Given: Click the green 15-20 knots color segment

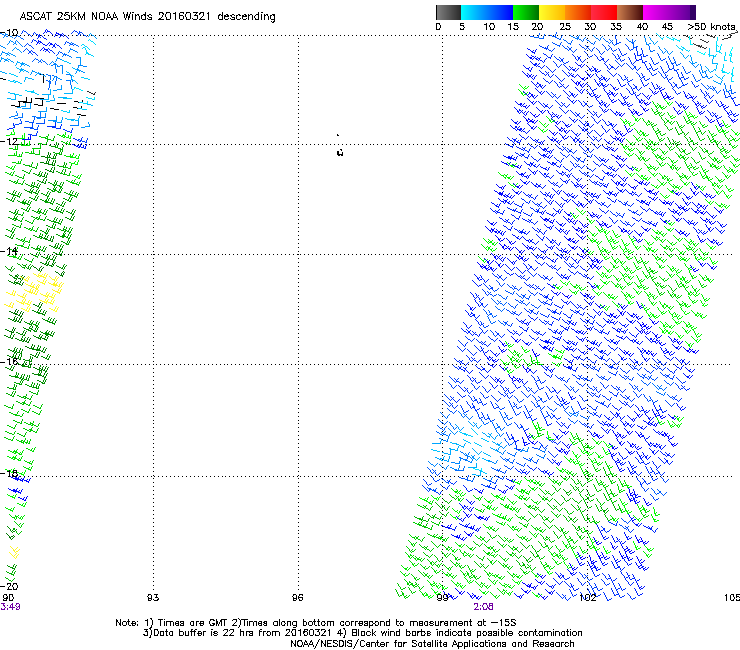Looking at the screenshot, I should click(526, 12).
